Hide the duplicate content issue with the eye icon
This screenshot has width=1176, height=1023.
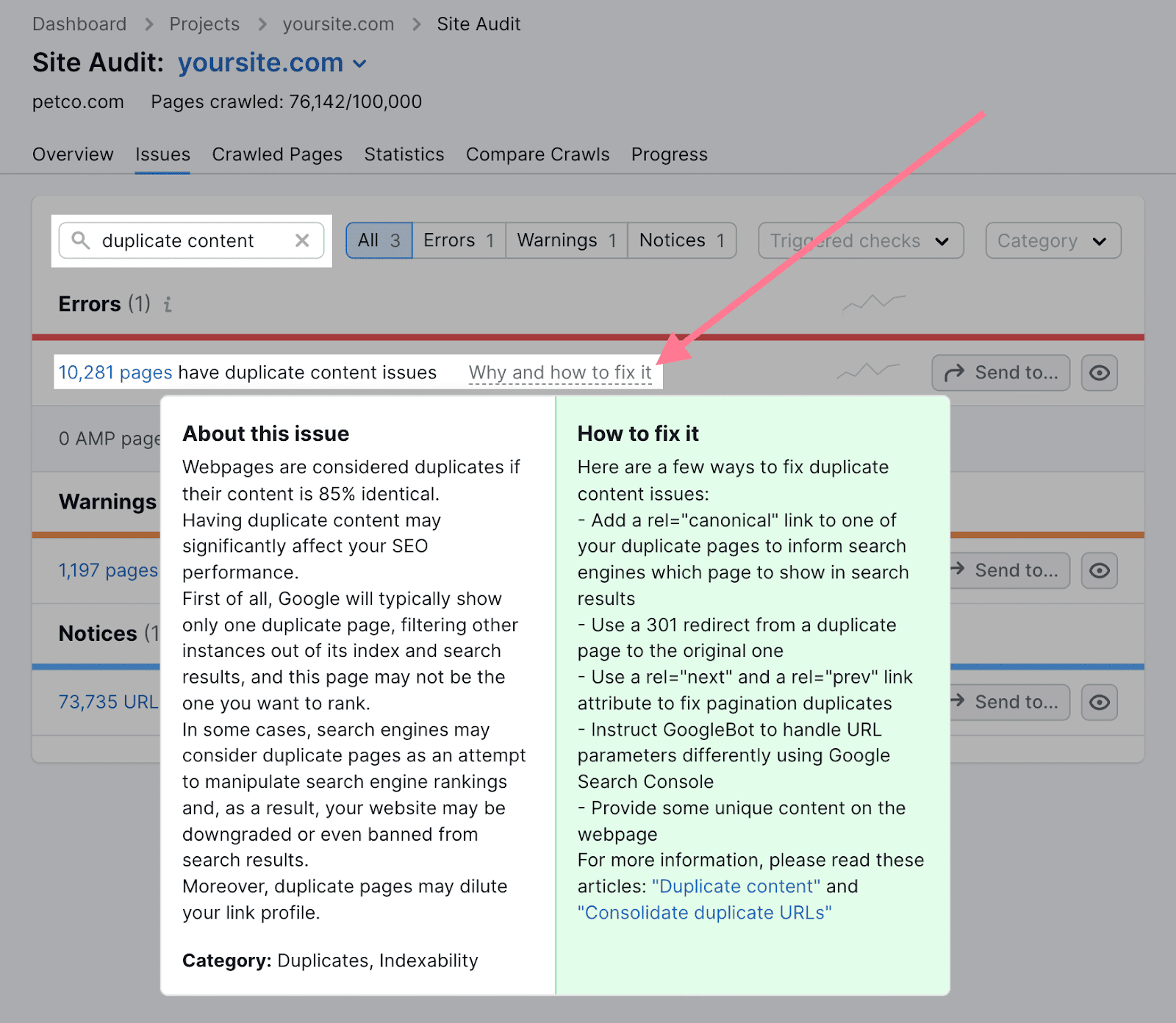point(1099,373)
